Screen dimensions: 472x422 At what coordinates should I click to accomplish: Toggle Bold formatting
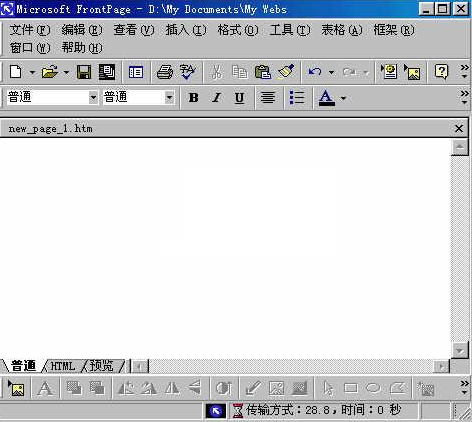pyautogui.click(x=194, y=98)
